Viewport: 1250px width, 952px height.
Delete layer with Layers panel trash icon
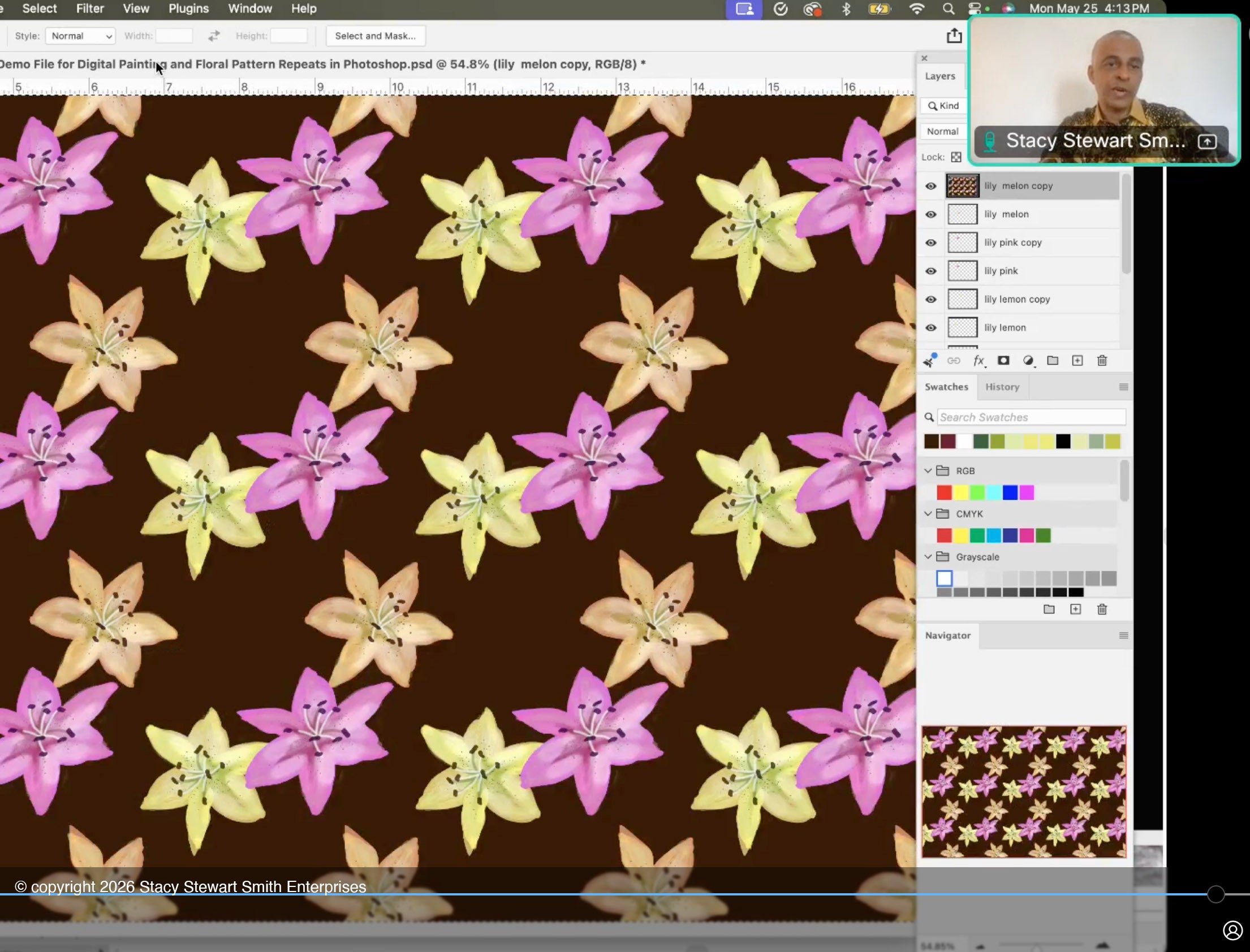tap(1102, 361)
